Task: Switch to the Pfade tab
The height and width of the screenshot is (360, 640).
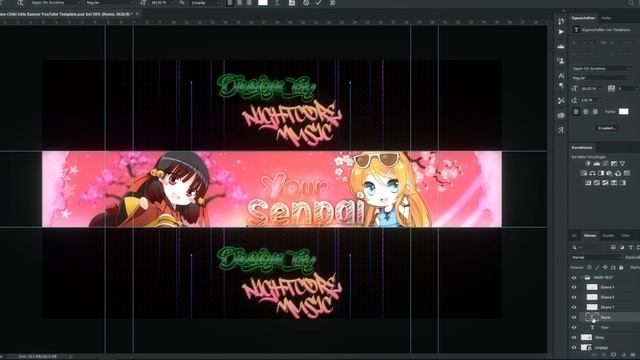Action: click(625, 236)
